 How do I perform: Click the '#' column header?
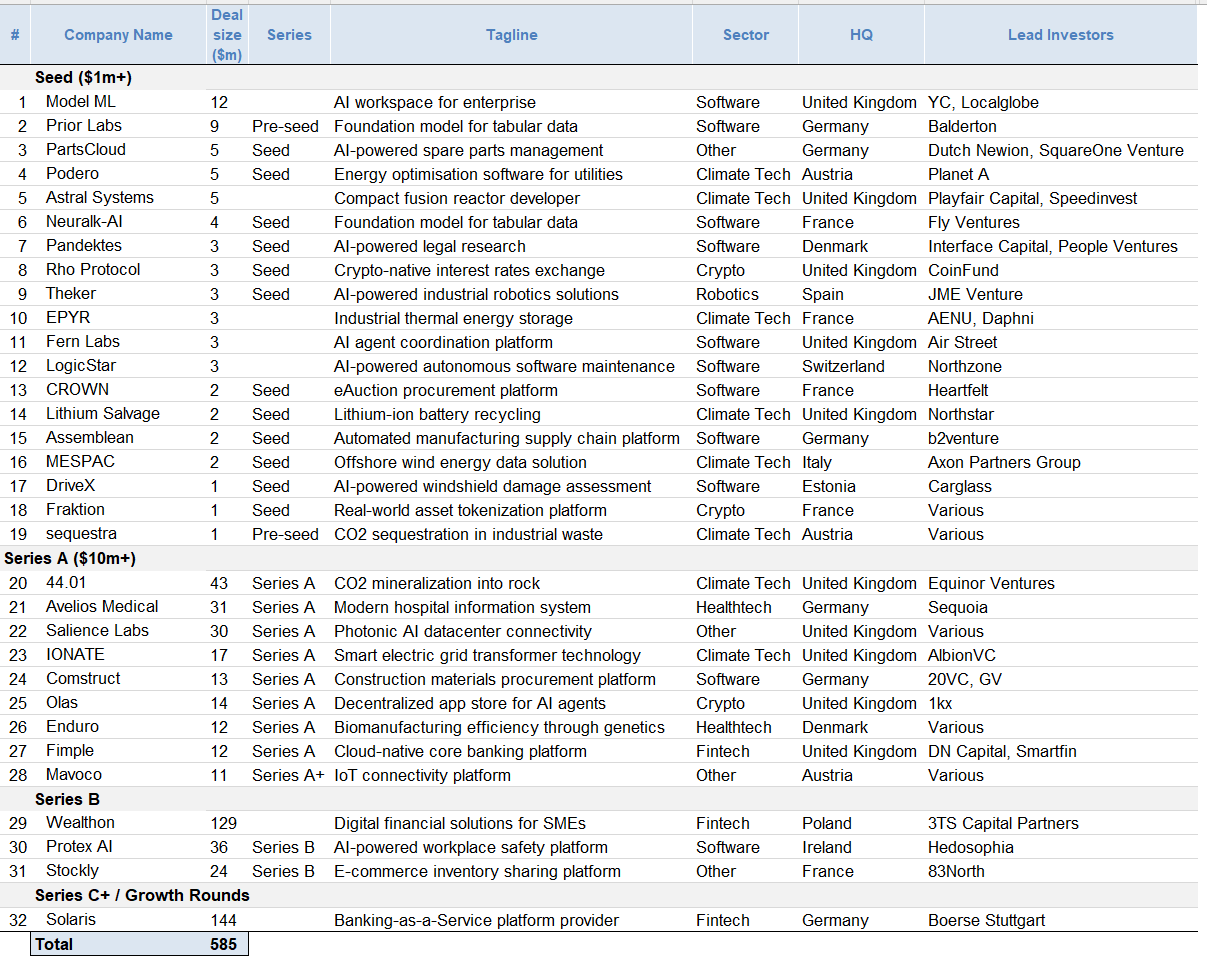tap(15, 35)
